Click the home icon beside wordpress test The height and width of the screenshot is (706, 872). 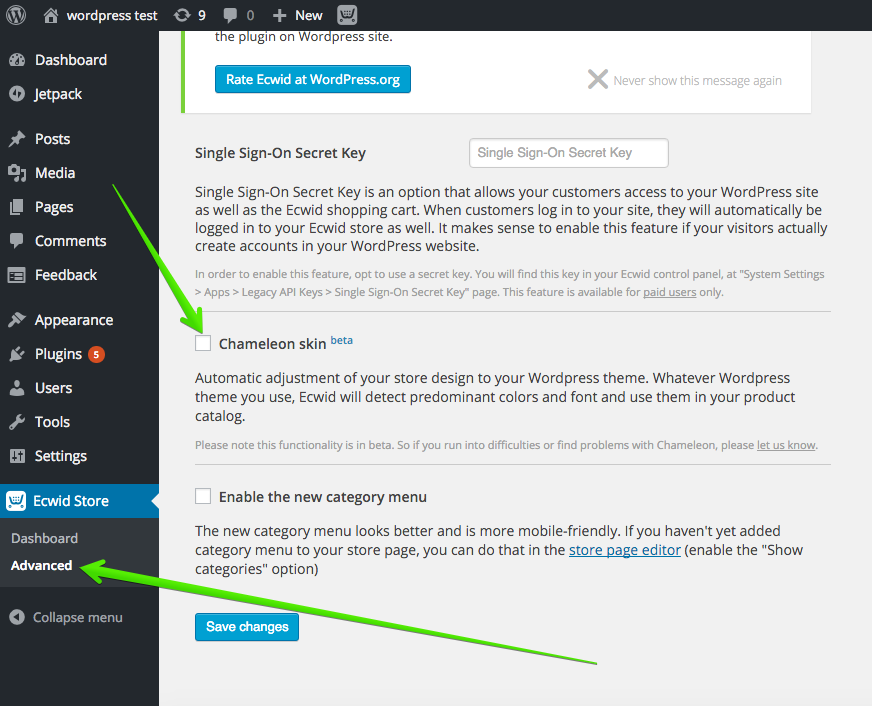(x=51, y=15)
